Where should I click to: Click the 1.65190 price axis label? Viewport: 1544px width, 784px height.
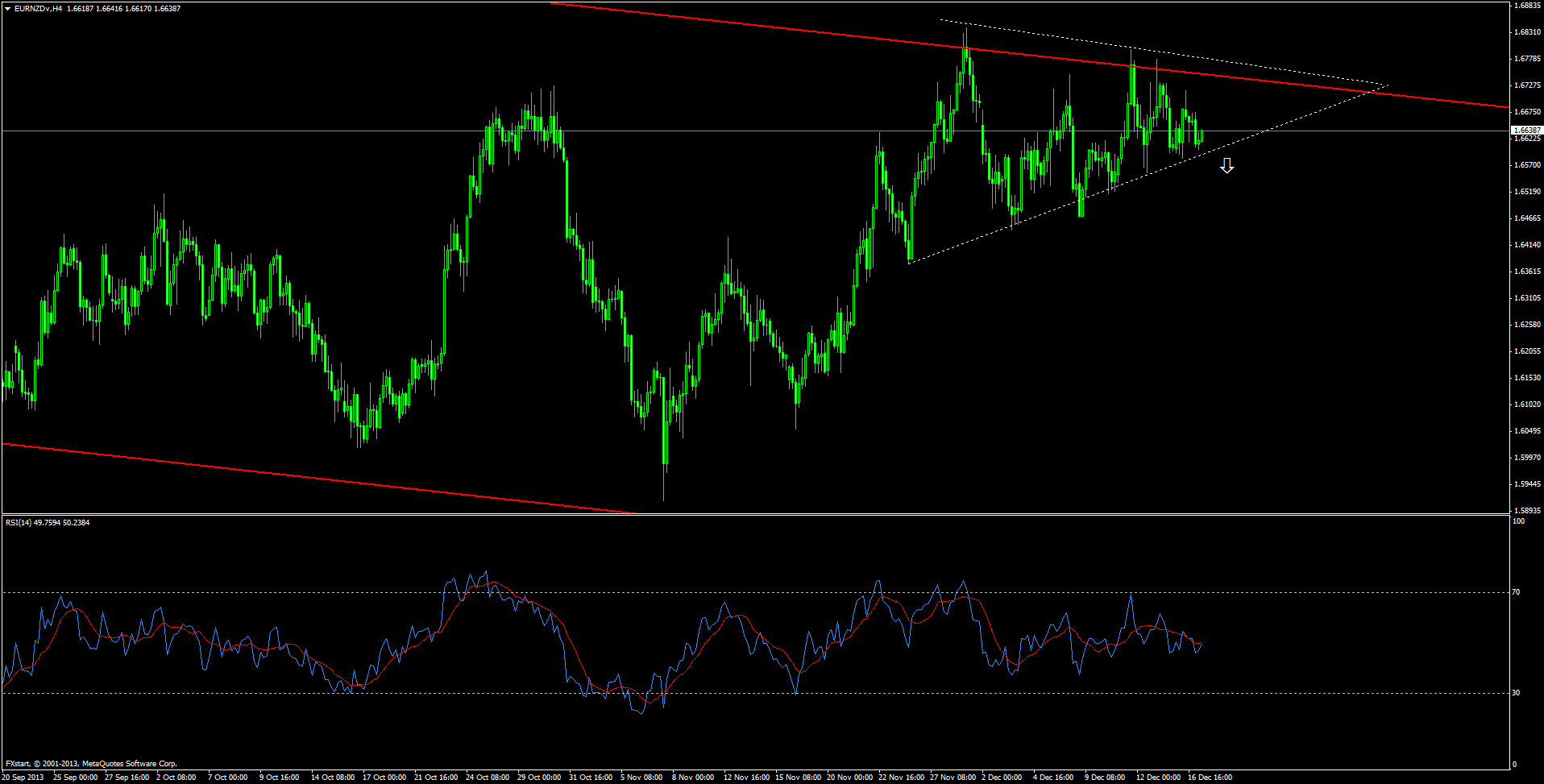1527,192
